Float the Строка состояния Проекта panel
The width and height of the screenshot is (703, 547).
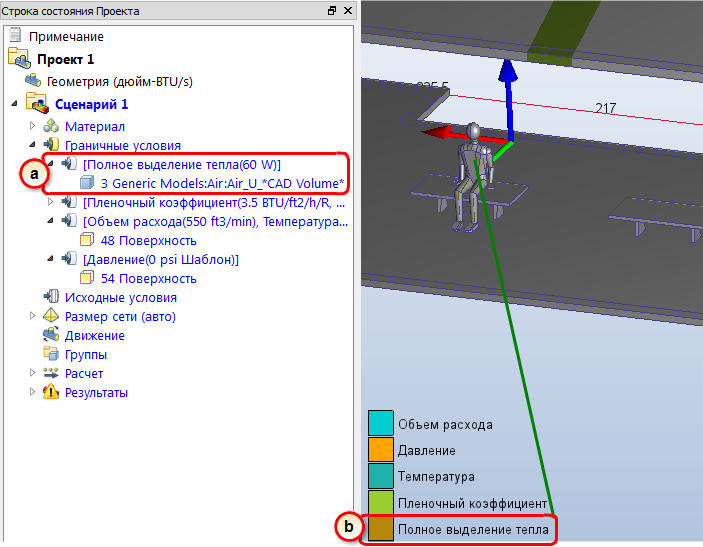(x=332, y=10)
